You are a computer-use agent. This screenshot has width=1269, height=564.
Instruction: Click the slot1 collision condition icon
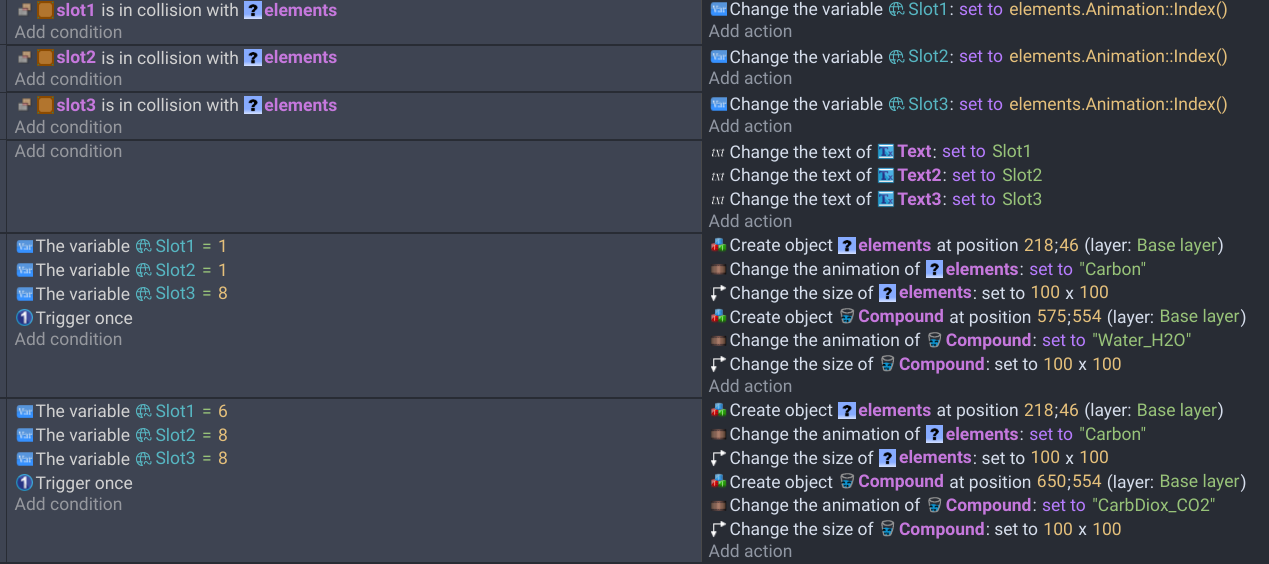pyautogui.click(x=25, y=11)
